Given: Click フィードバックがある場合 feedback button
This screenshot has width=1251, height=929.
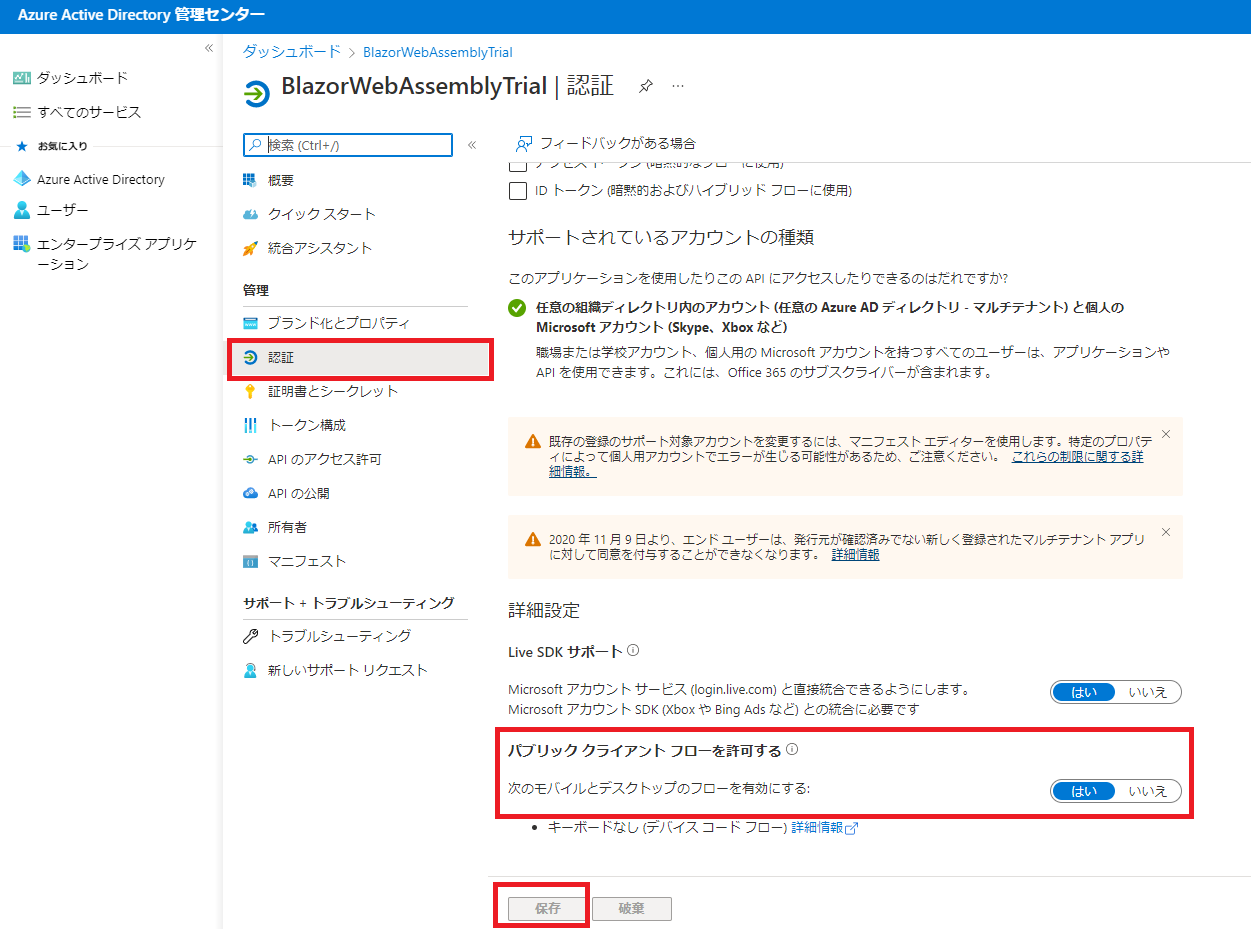Looking at the screenshot, I should [x=605, y=143].
